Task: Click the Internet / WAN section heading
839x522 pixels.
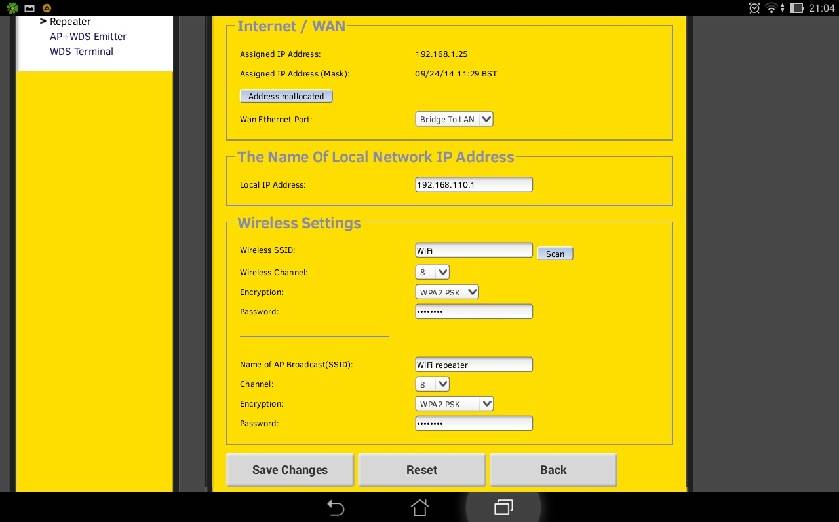Action: coord(292,26)
